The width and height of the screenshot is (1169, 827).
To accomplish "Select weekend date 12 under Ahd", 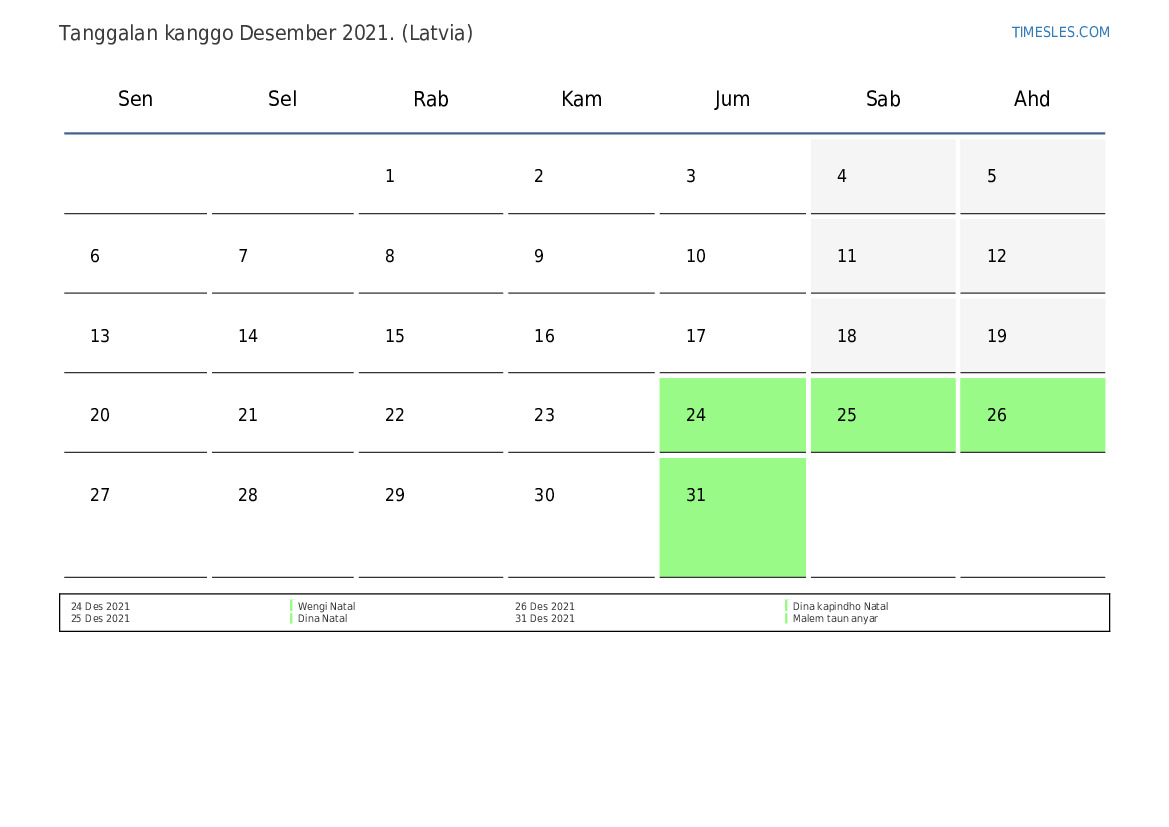I will (x=1032, y=256).
